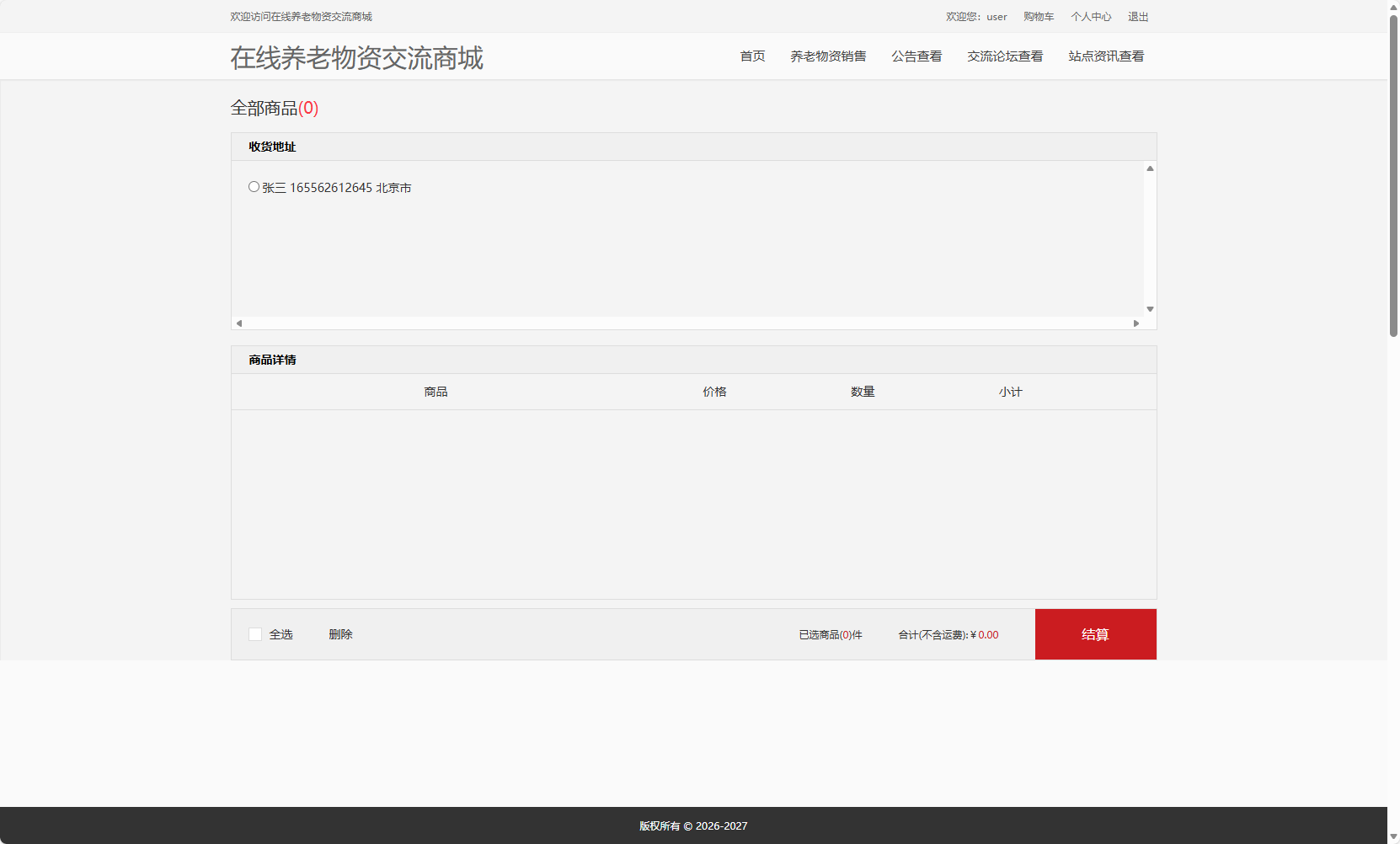Screen dimensions: 1400x844
Task: Click the address panel scrollbar down arrow
Action: click(1149, 309)
